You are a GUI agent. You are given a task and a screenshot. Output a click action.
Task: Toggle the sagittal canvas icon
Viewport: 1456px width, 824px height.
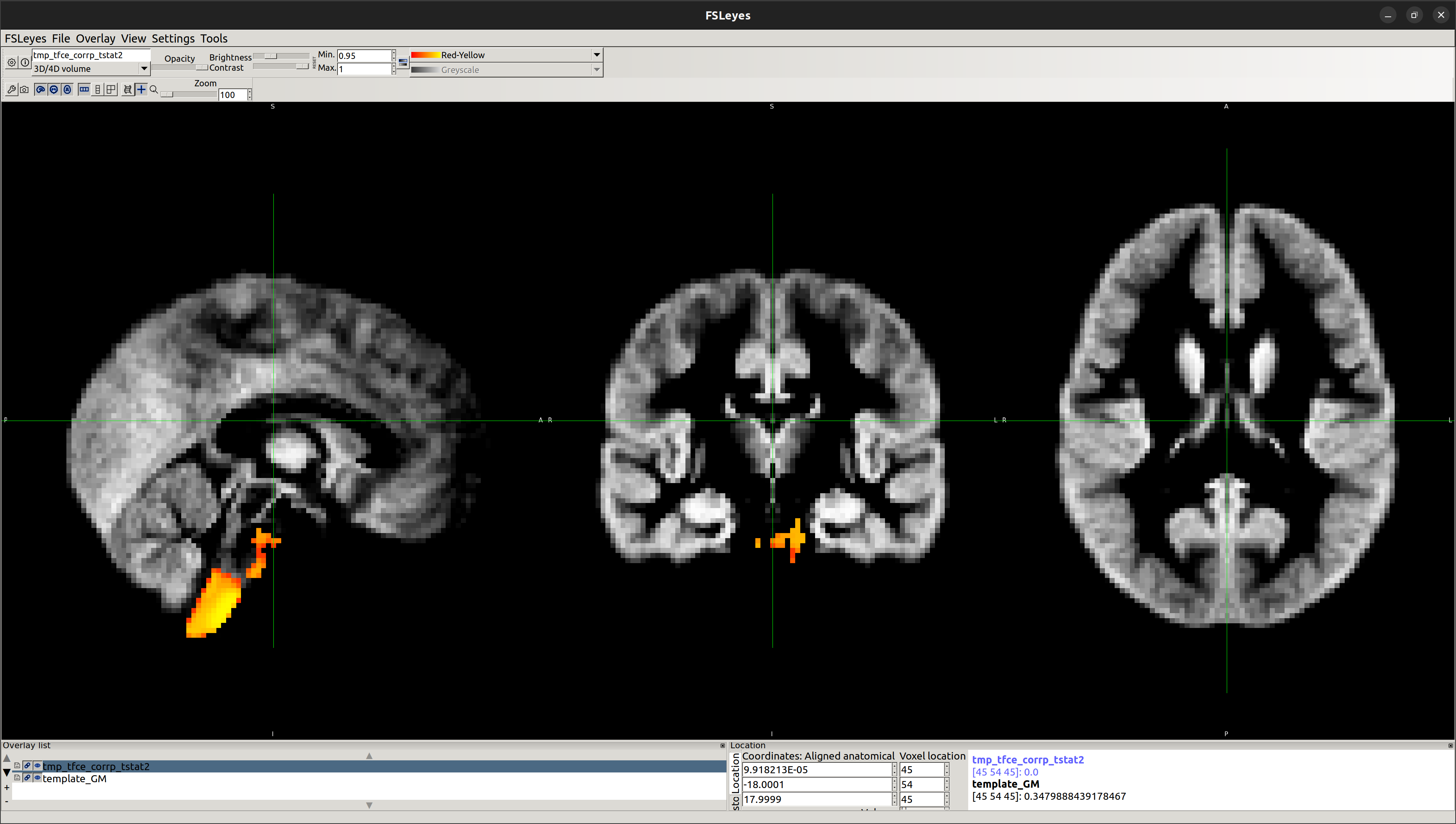[40, 89]
